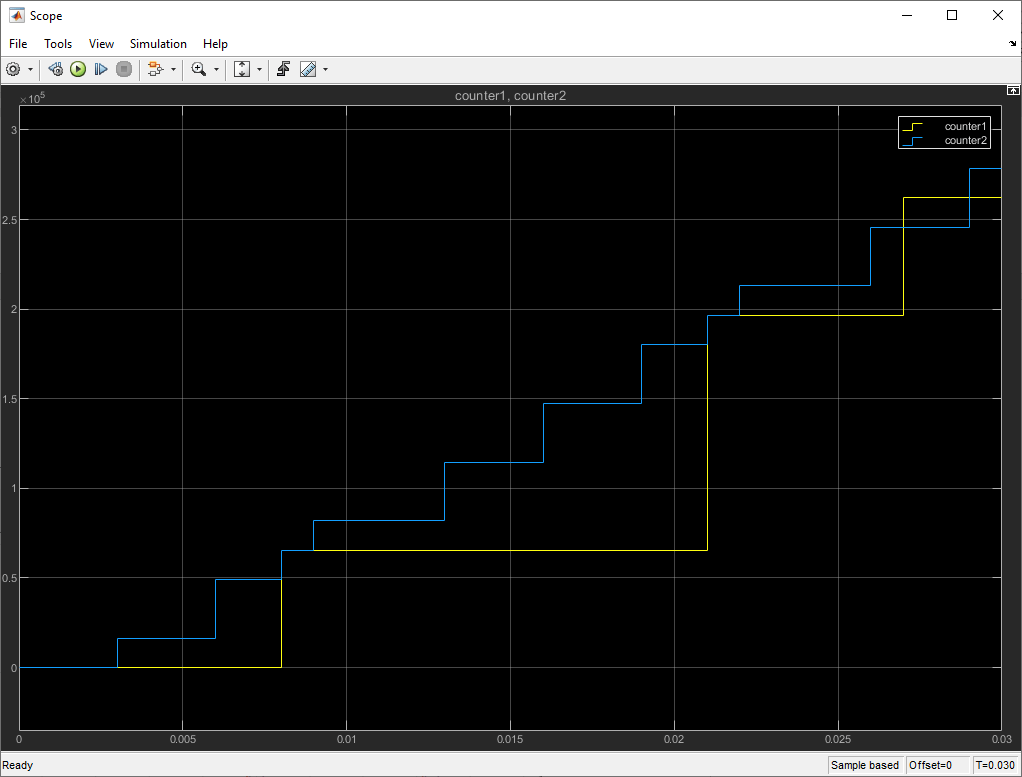Click the maximize axes button at plot corner
This screenshot has width=1022, height=777.
click(x=1013, y=91)
